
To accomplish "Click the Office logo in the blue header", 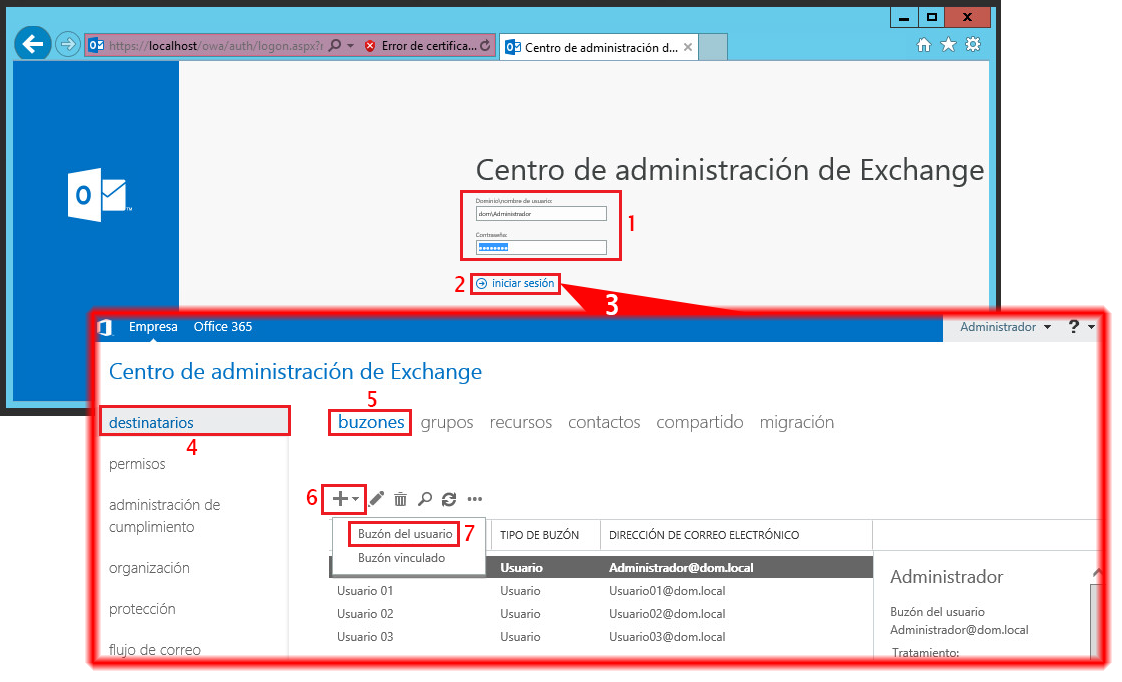I will pos(105,327).
